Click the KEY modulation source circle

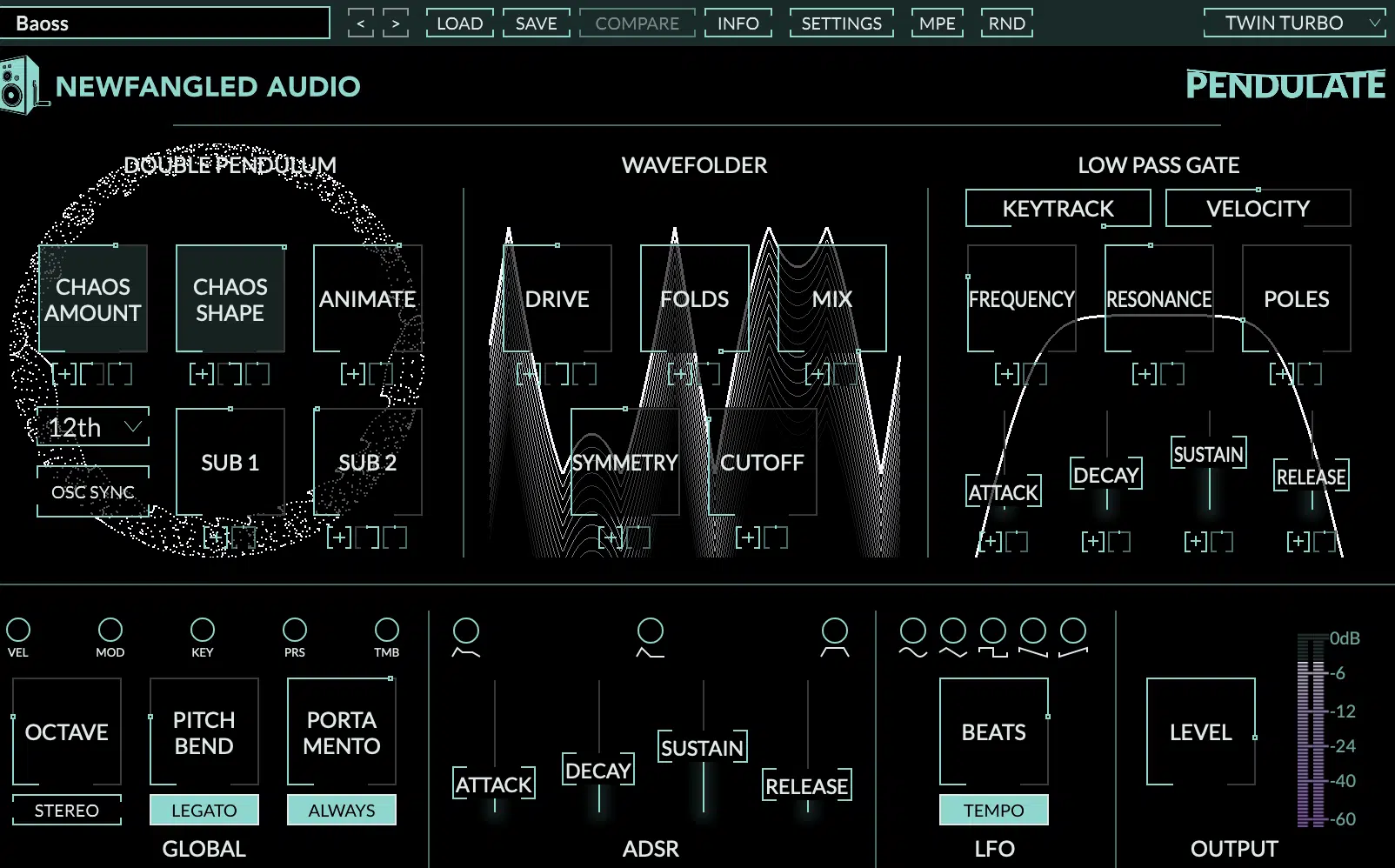tap(203, 630)
